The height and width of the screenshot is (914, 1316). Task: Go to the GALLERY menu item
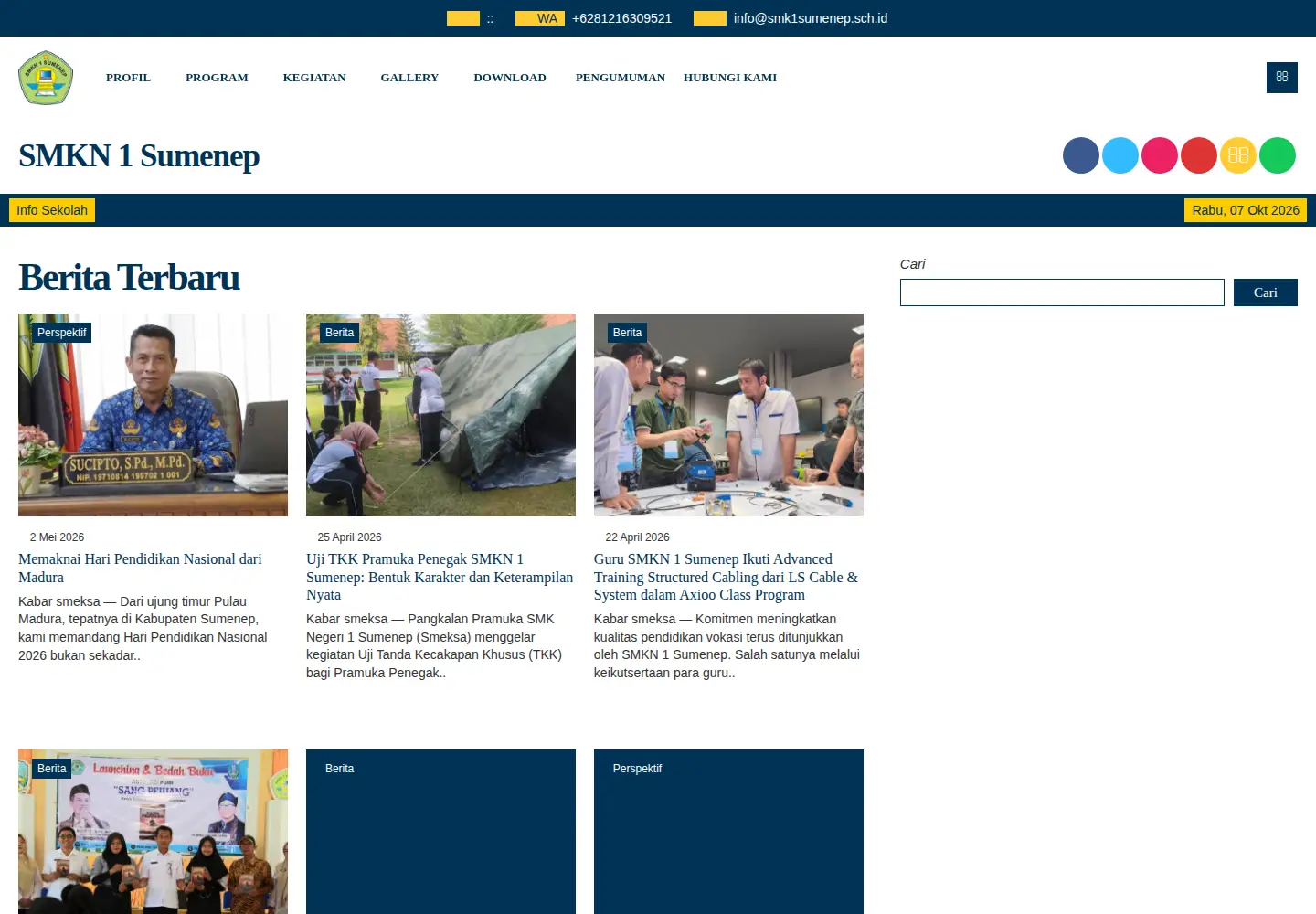click(409, 78)
